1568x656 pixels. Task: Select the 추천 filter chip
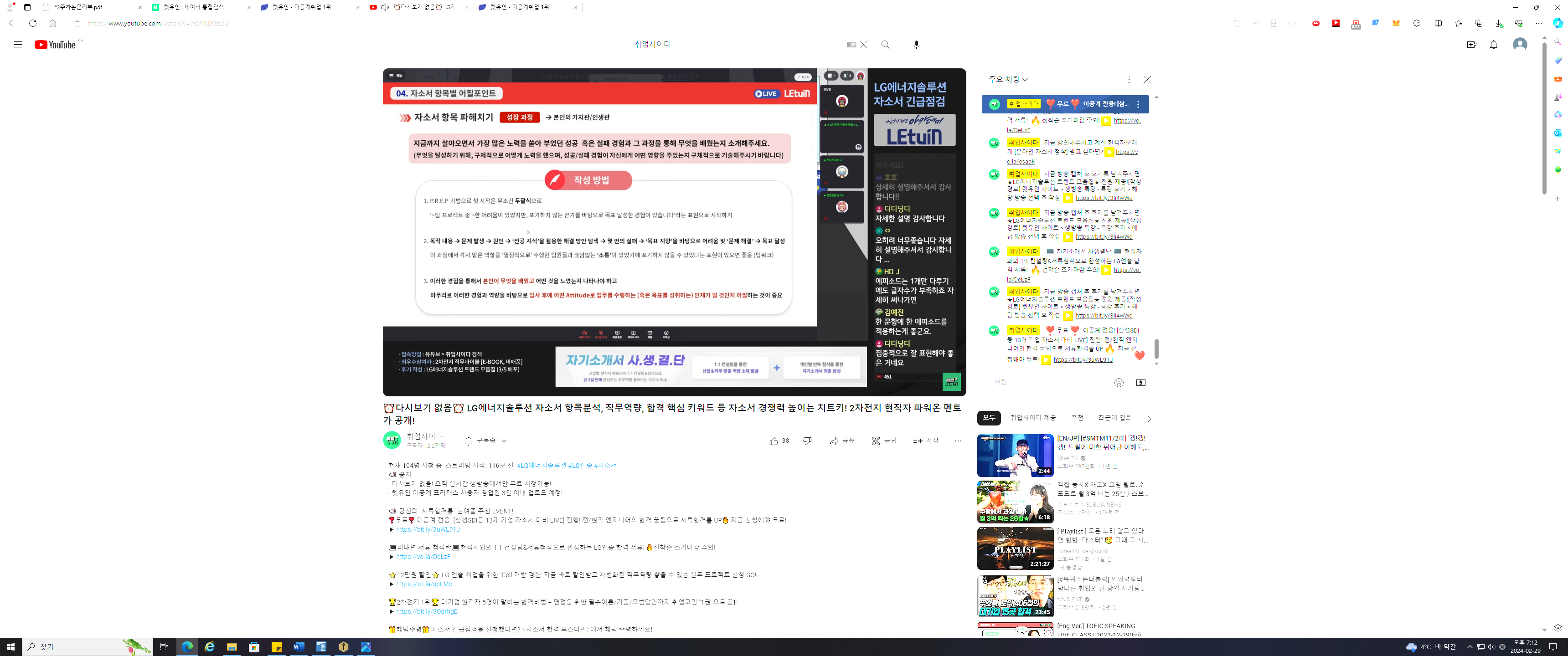pyautogui.click(x=1077, y=417)
